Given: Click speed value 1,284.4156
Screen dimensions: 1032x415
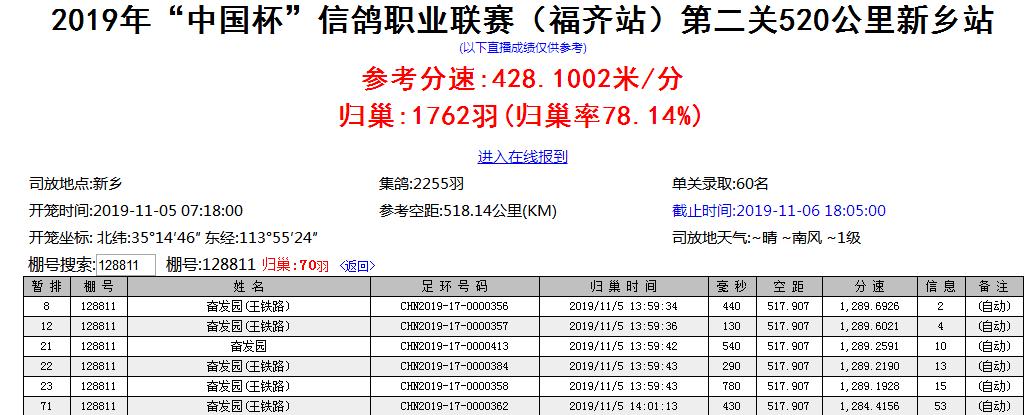Looking at the screenshot, I should point(869,406).
